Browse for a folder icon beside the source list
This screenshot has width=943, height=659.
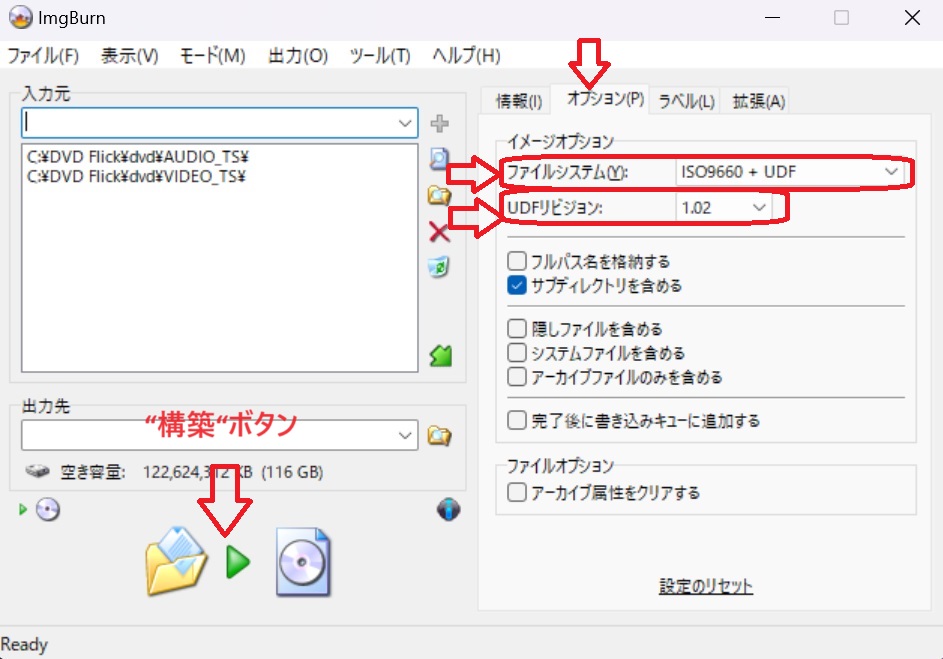click(x=439, y=195)
